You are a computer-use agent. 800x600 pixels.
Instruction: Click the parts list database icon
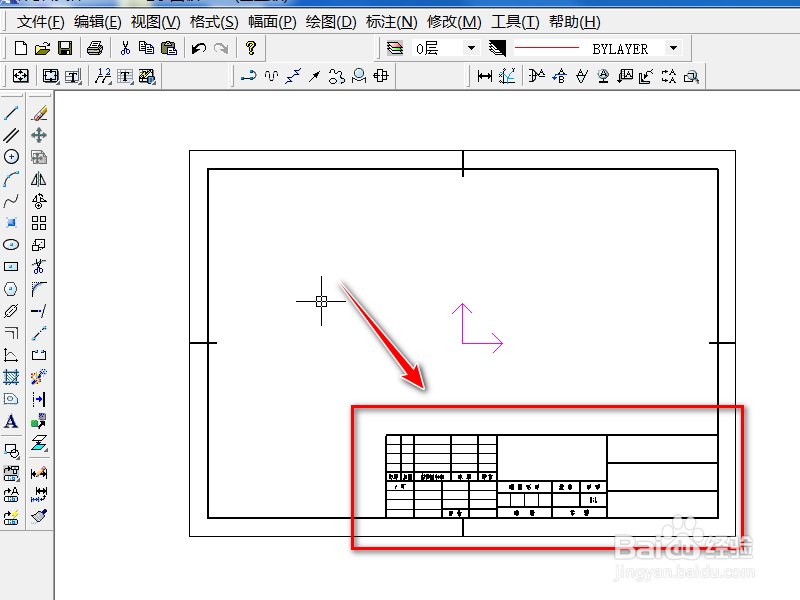tap(147, 77)
